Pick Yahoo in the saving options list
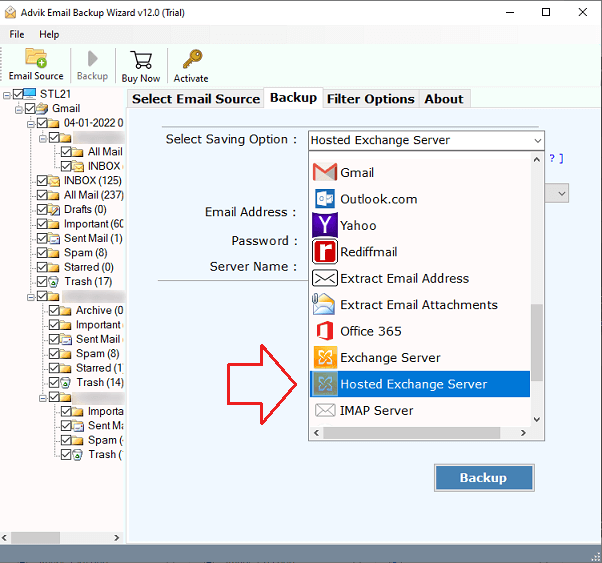Image resolution: width=602 pixels, height=563 pixels. point(420,225)
